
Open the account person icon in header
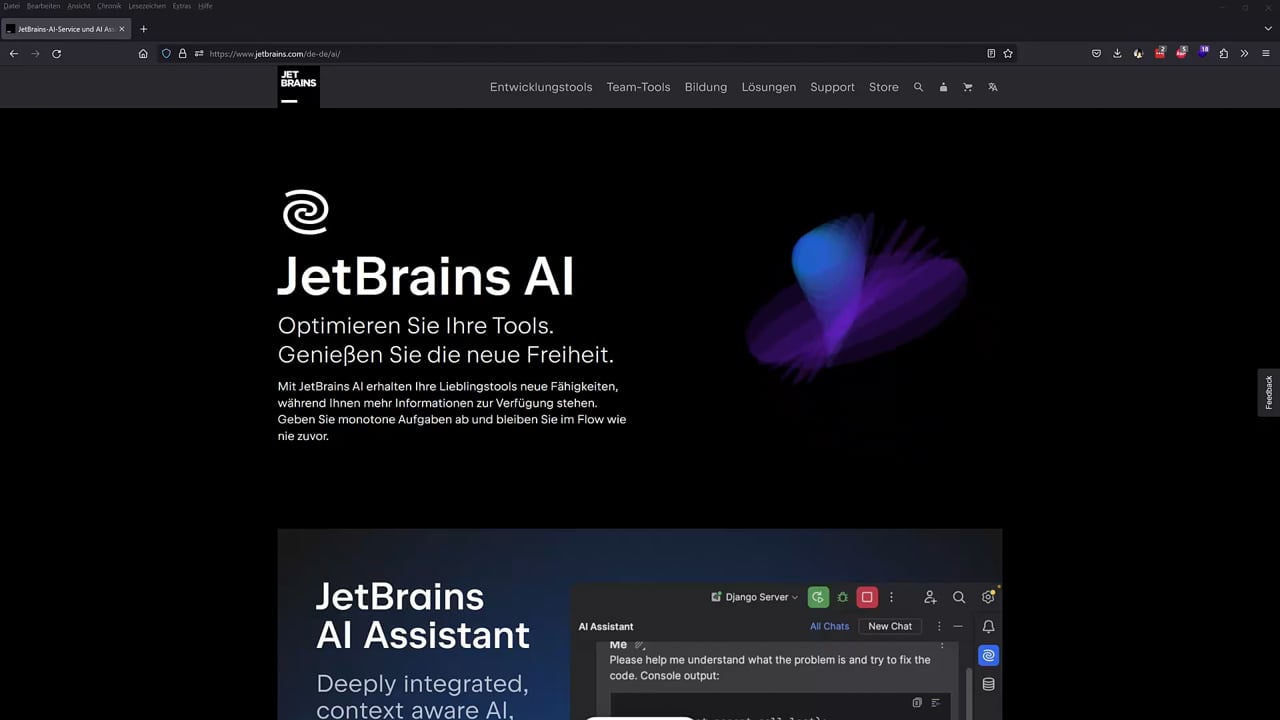943,87
